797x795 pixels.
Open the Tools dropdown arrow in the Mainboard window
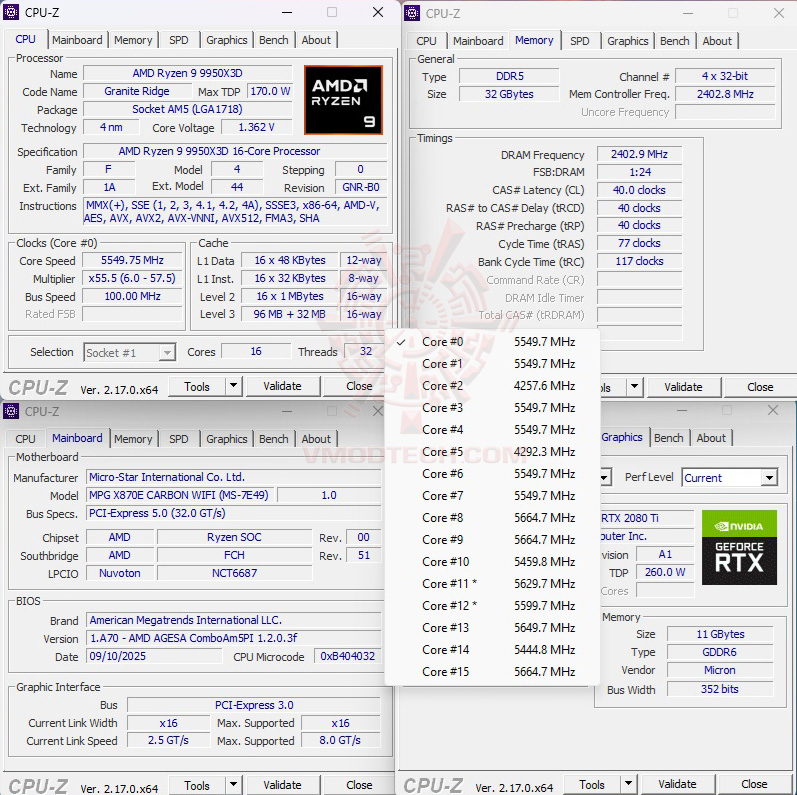[x=233, y=785]
